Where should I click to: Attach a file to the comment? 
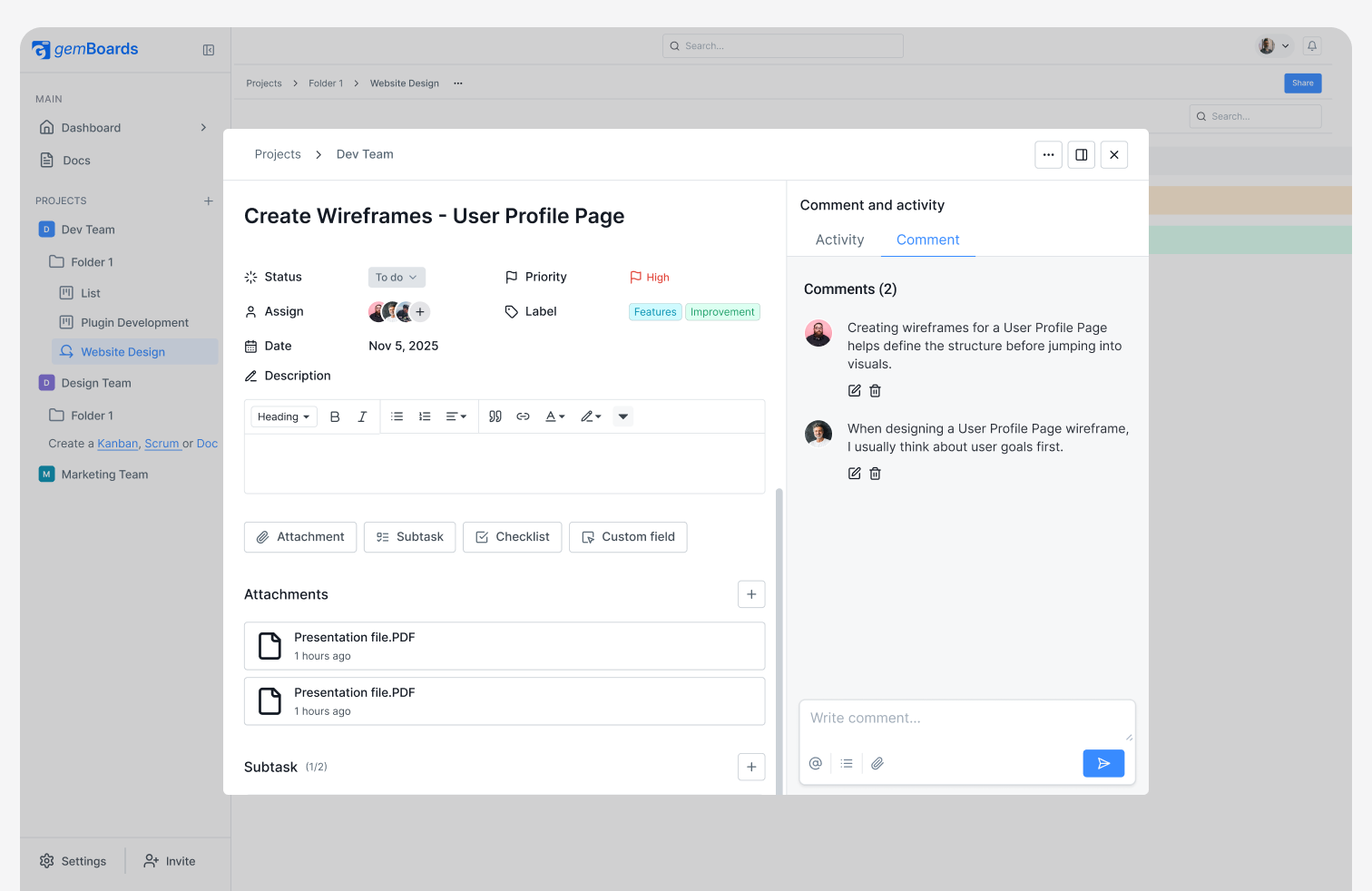pyautogui.click(x=877, y=763)
